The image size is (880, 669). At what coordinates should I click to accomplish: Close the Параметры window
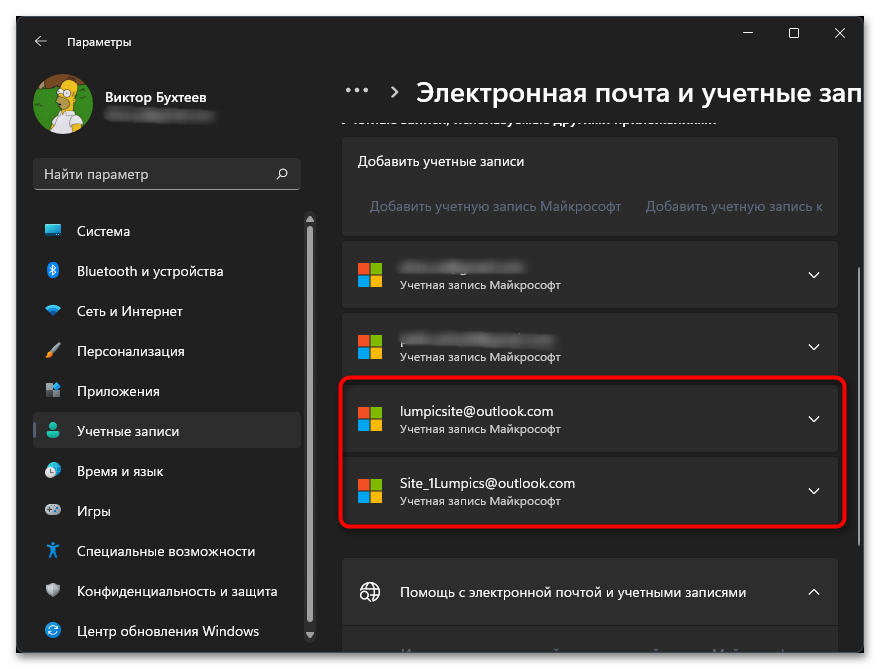(840, 33)
